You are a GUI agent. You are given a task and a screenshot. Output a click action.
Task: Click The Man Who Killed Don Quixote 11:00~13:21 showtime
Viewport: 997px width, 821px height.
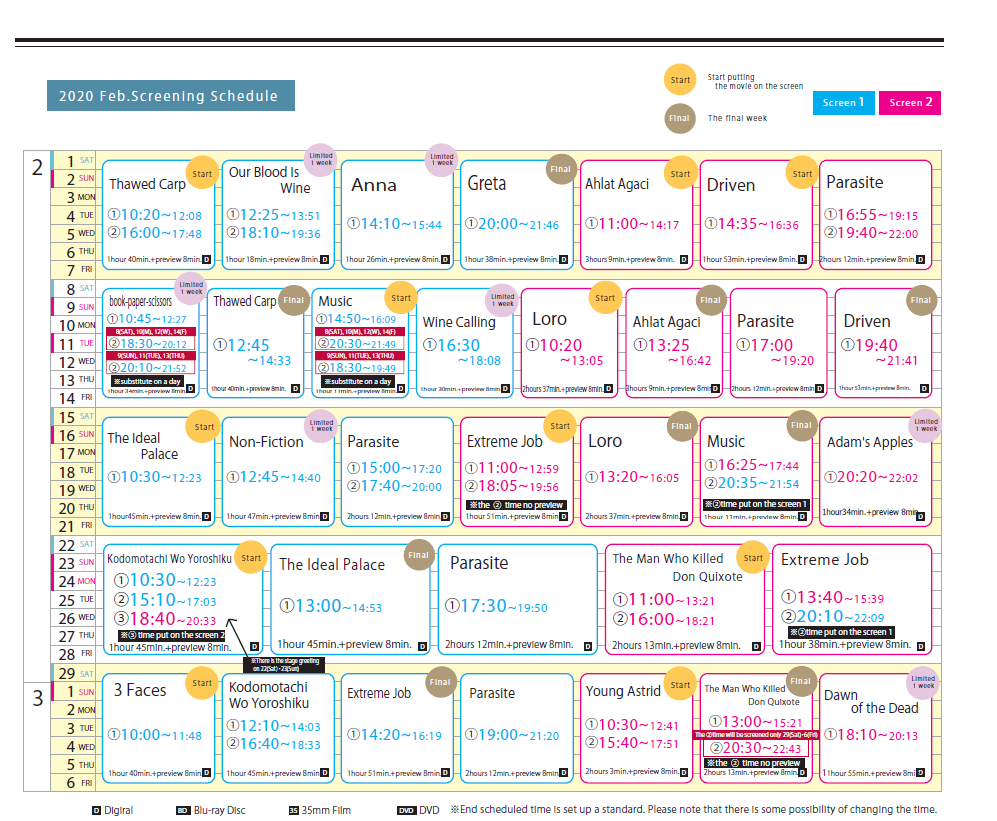(x=664, y=599)
